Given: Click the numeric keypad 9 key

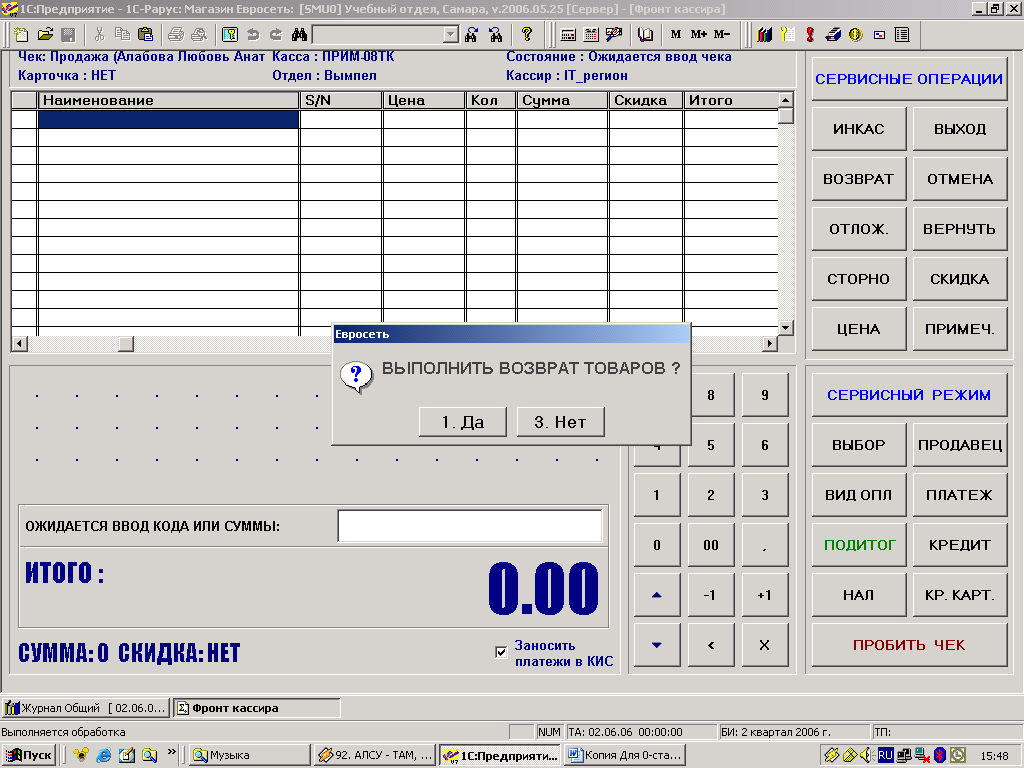Looking at the screenshot, I should [765, 395].
